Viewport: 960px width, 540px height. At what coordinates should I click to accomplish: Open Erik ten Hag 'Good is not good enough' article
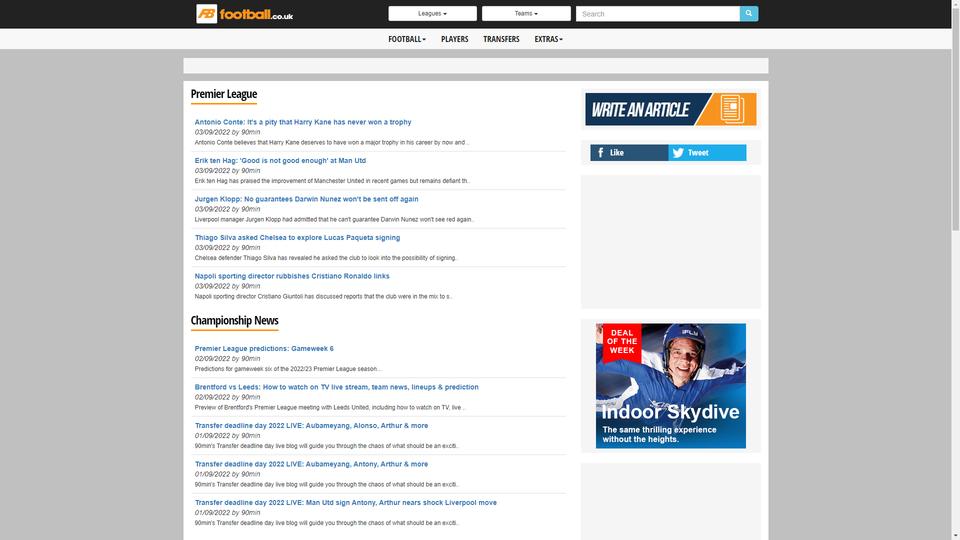(x=280, y=160)
